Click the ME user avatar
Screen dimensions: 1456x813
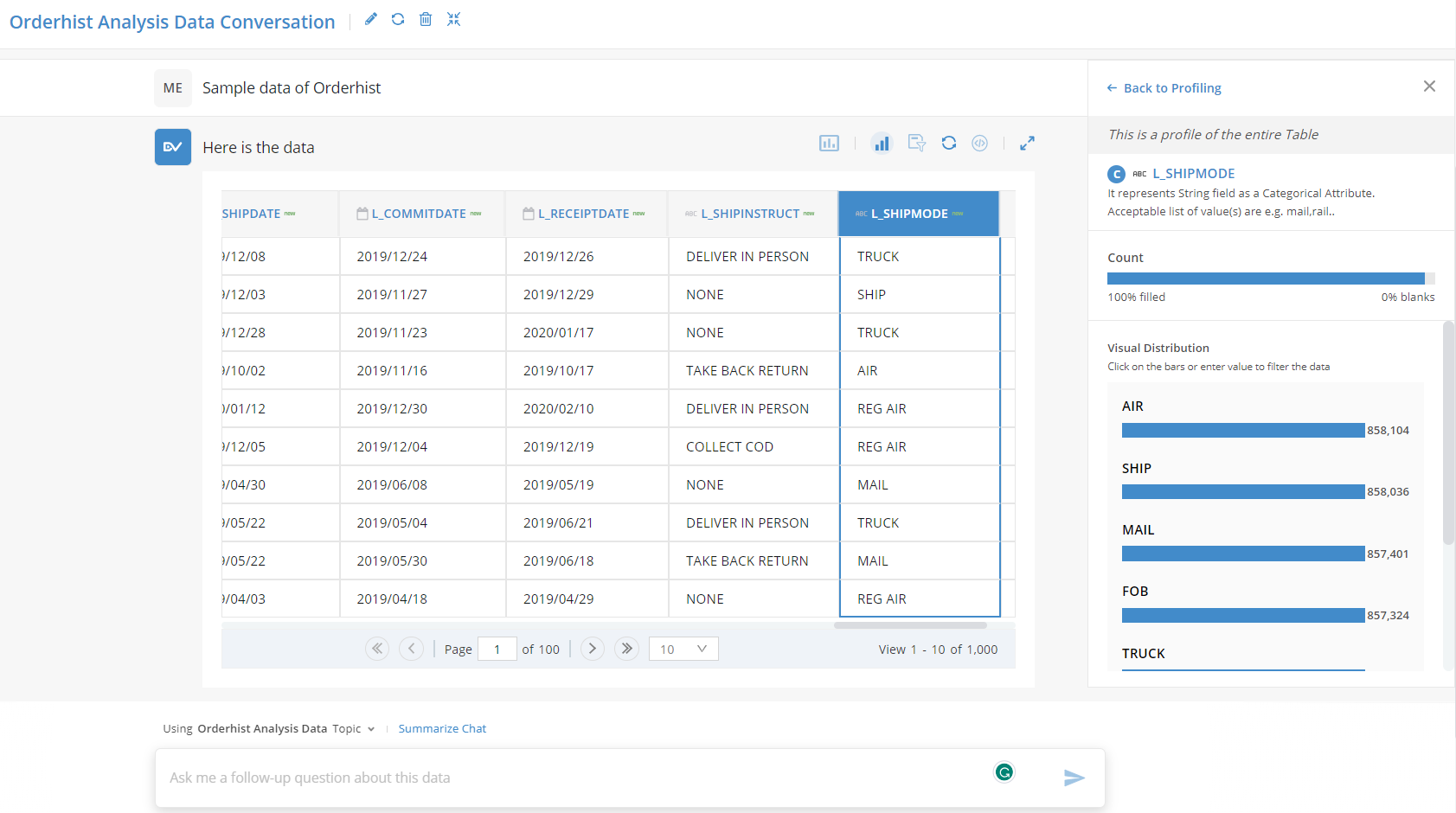pos(173,88)
